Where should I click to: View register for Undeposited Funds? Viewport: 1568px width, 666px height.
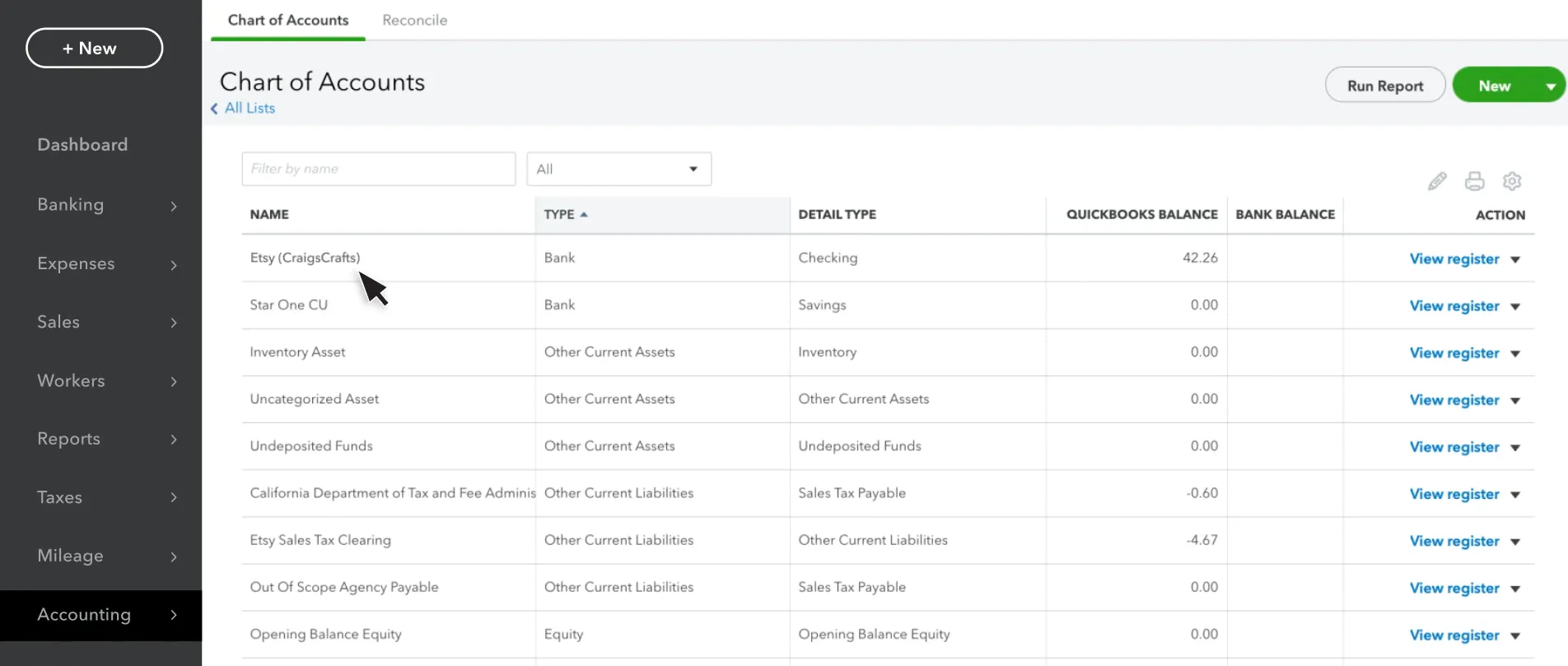[x=1454, y=446]
